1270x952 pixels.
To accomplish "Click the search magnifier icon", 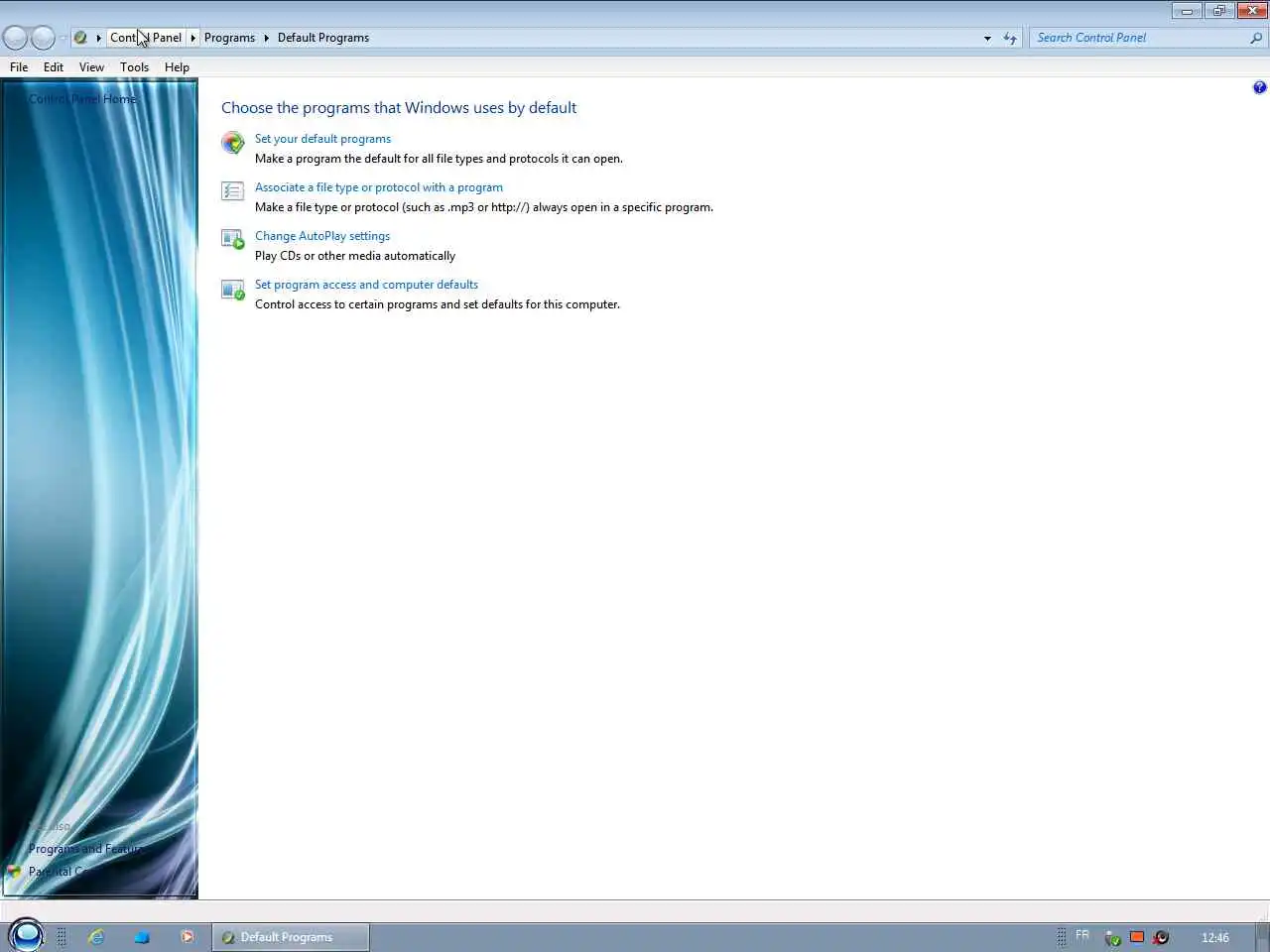I will 1256,38.
